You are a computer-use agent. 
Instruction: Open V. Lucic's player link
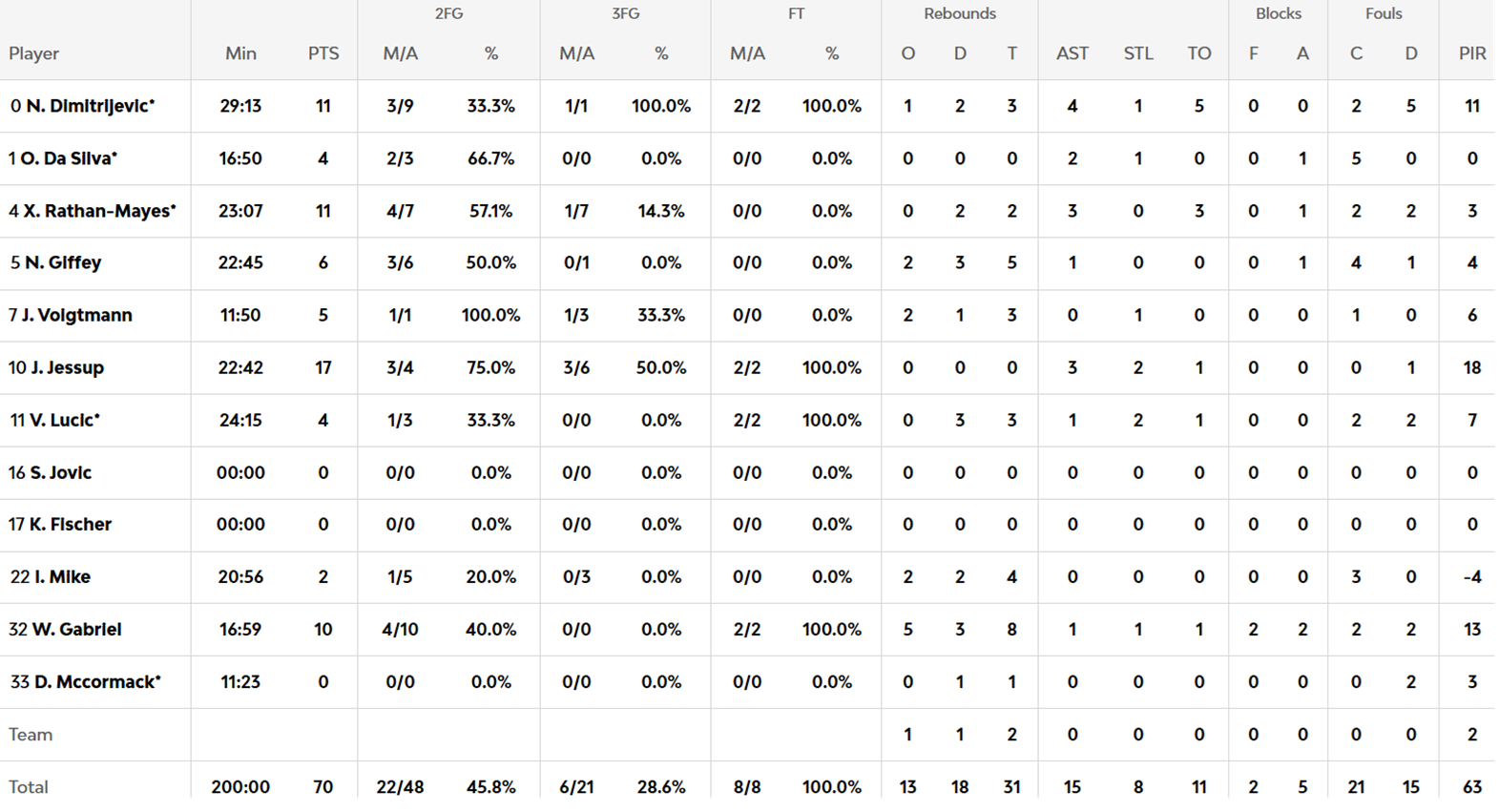(x=64, y=420)
